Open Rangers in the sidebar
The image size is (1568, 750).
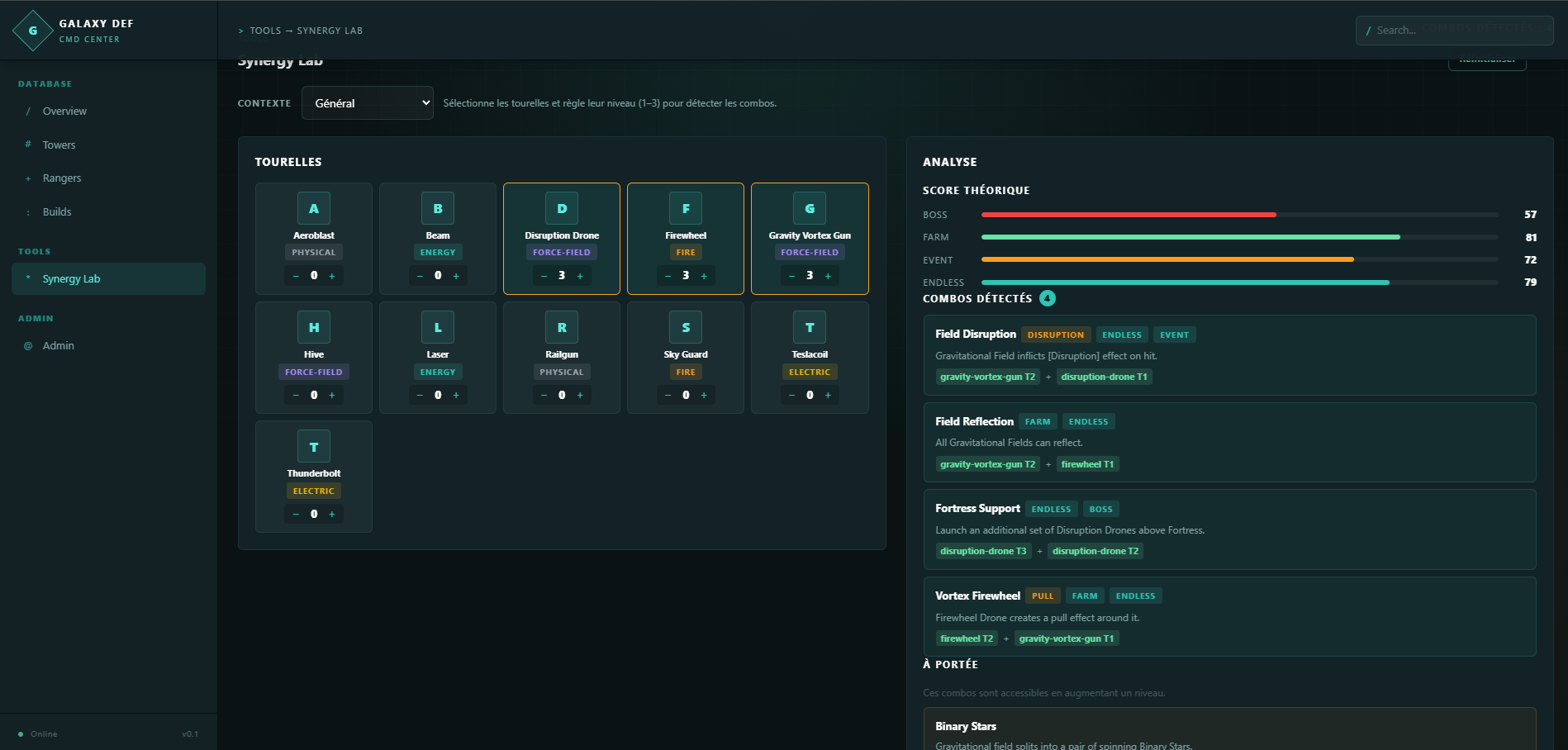click(108, 178)
